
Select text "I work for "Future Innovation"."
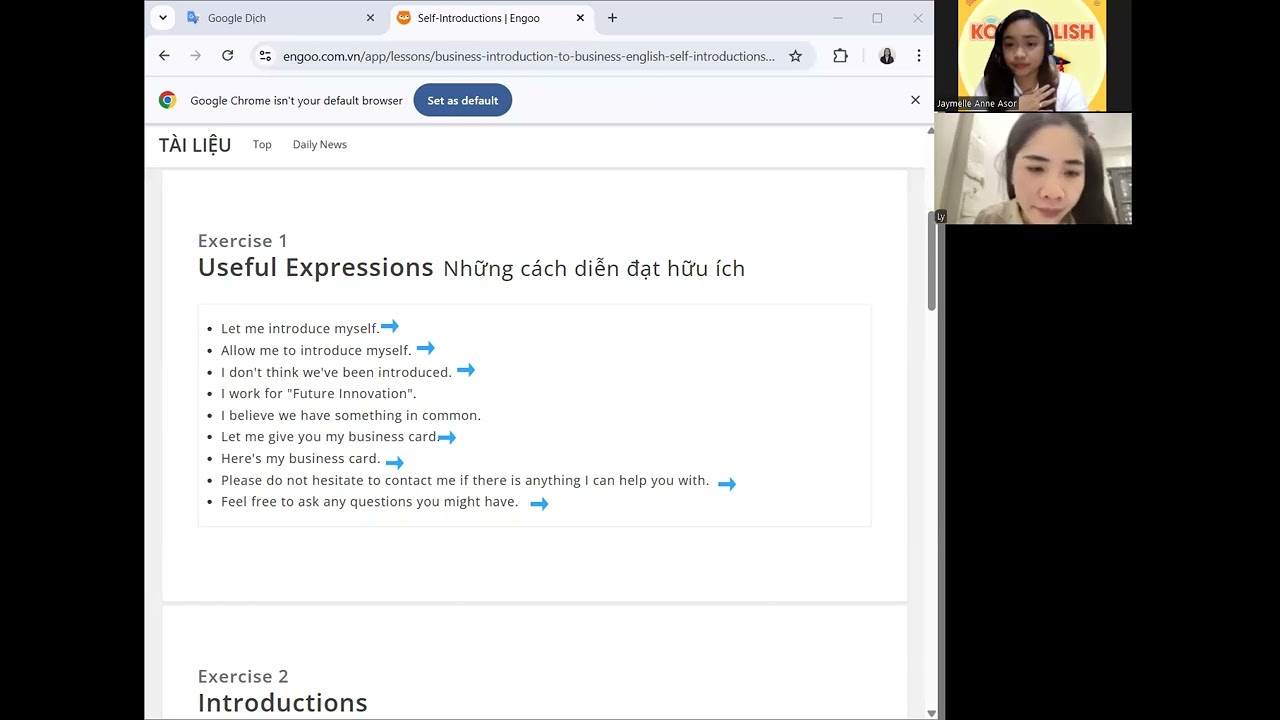pos(319,393)
